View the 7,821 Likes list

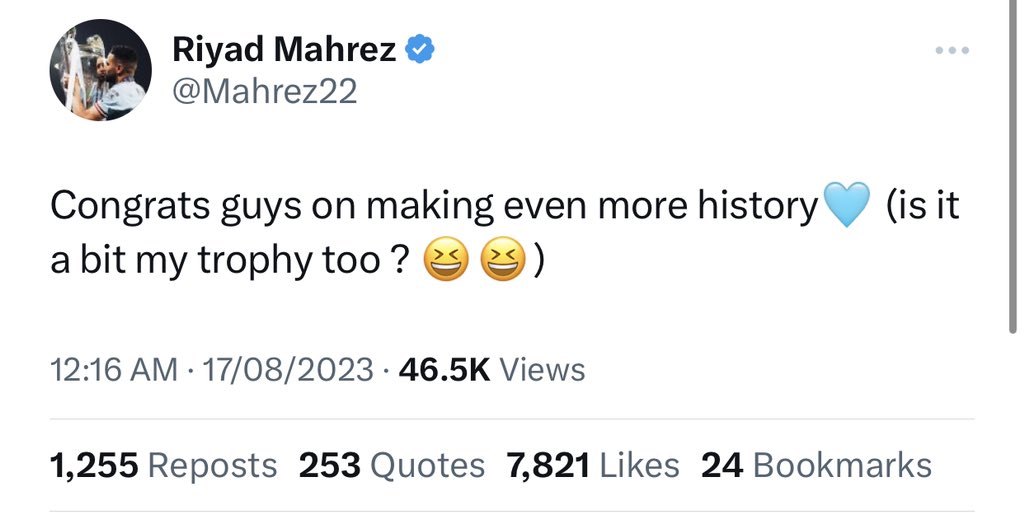(593, 465)
